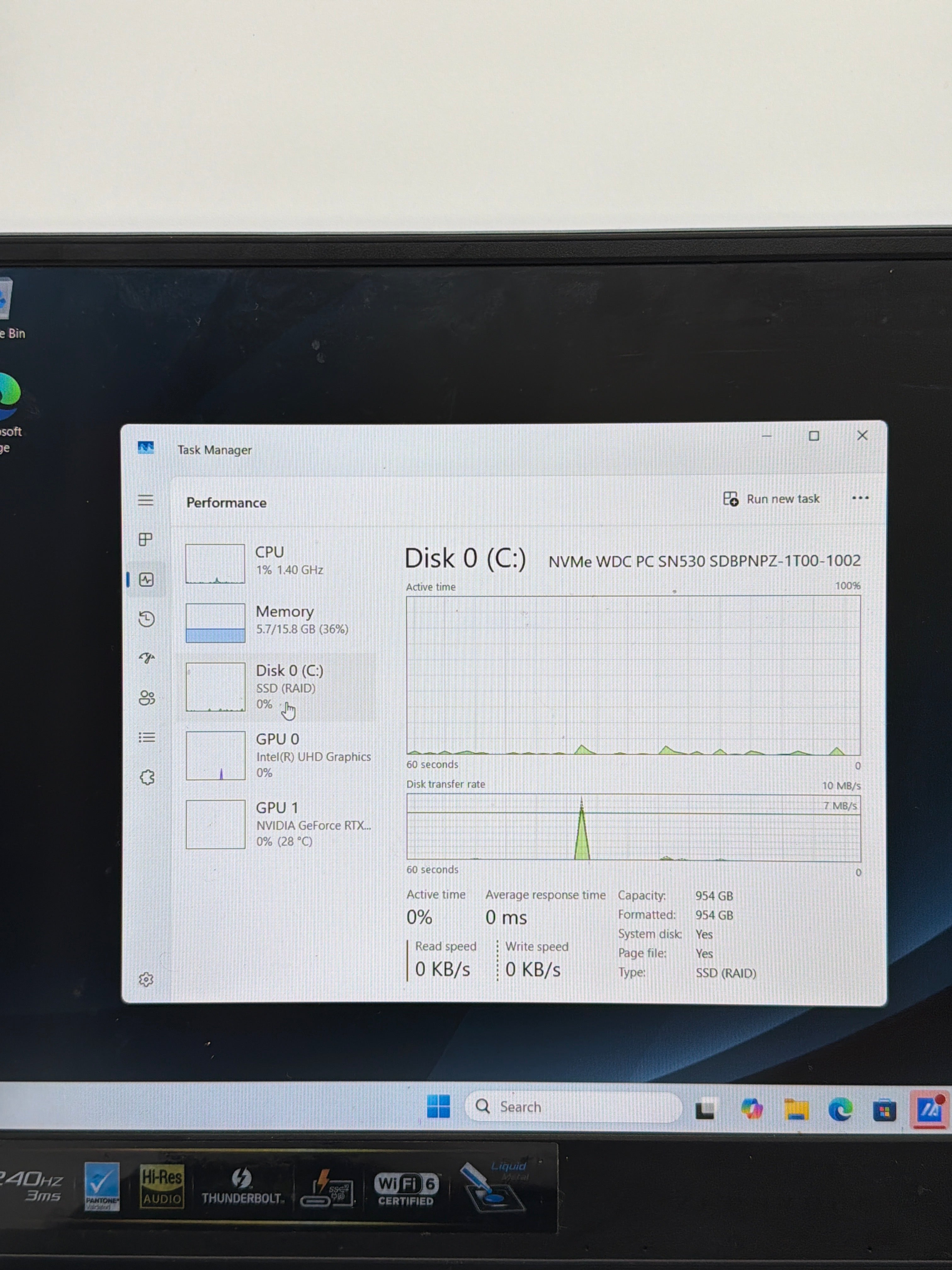Click the Memory mini usage graph thumbnail
This screenshot has width=952, height=1270.
pos(215,623)
